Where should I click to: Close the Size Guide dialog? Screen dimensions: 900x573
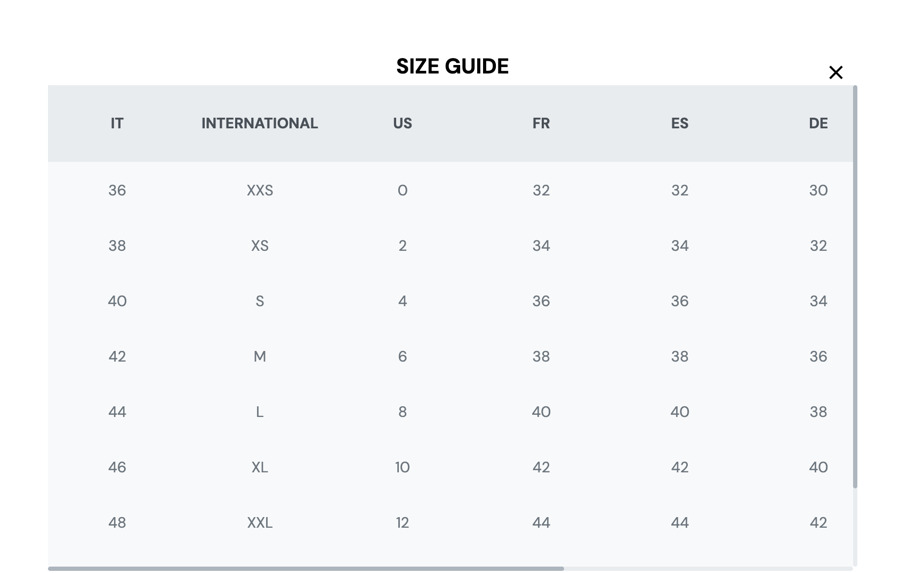point(836,72)
